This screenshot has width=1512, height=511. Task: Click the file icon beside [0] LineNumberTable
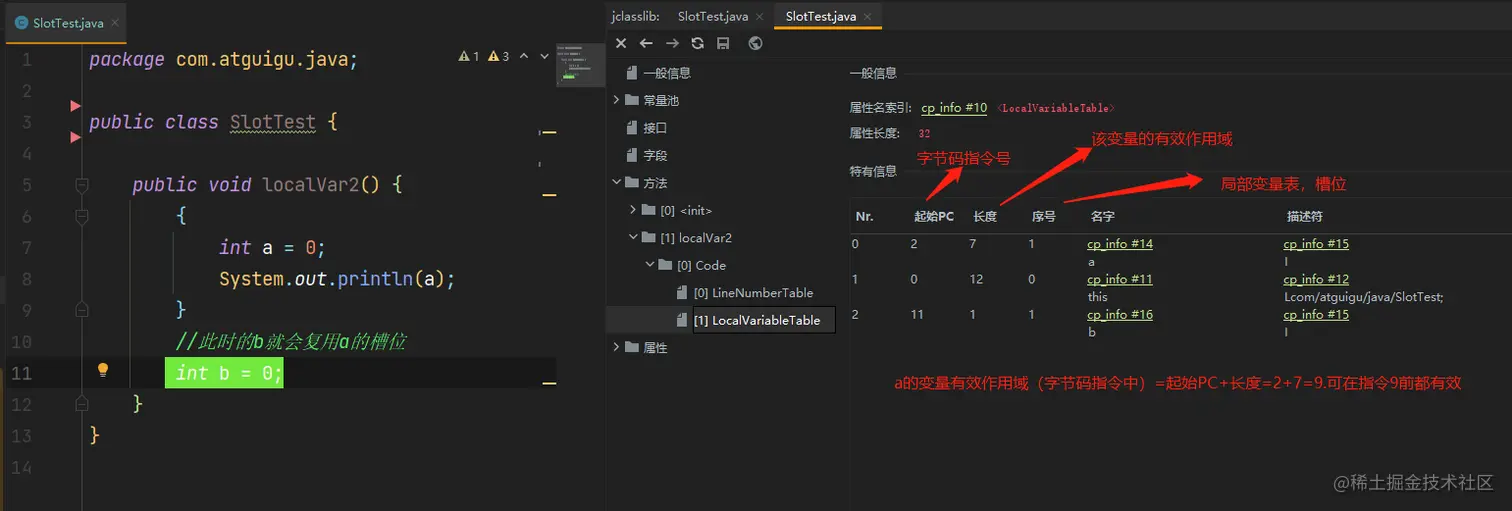pos(684,293)
